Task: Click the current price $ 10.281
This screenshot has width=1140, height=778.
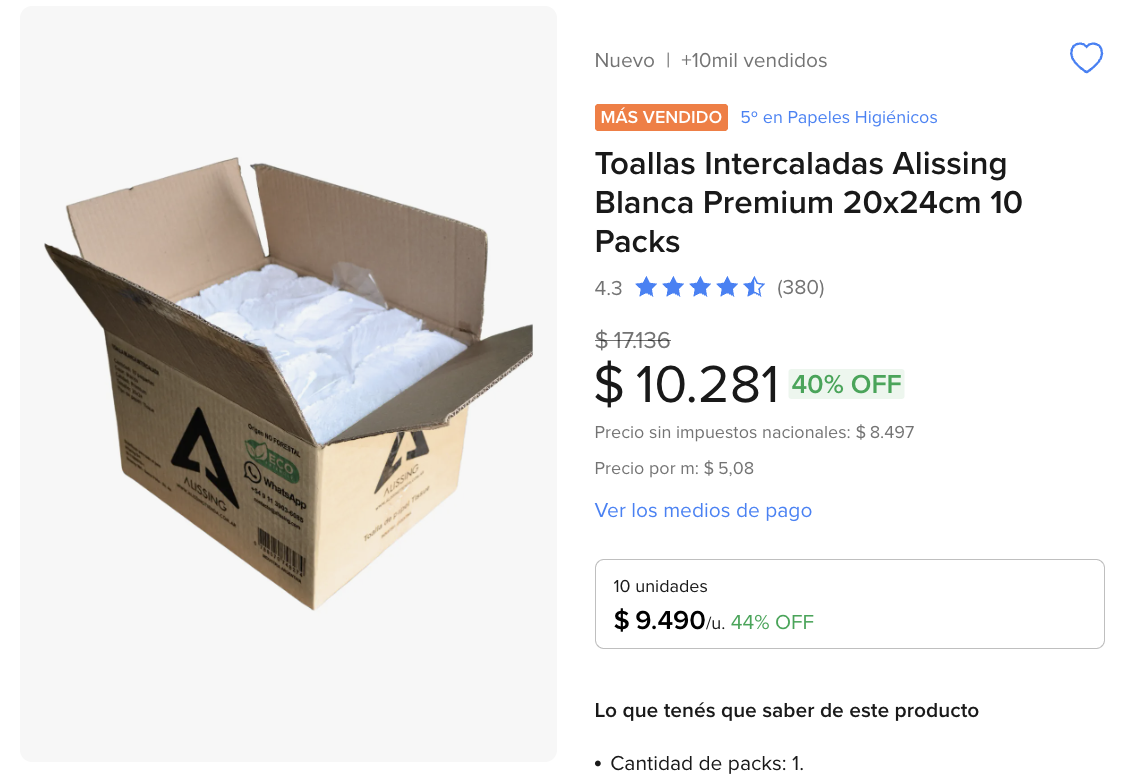Action: pos(687,384)
